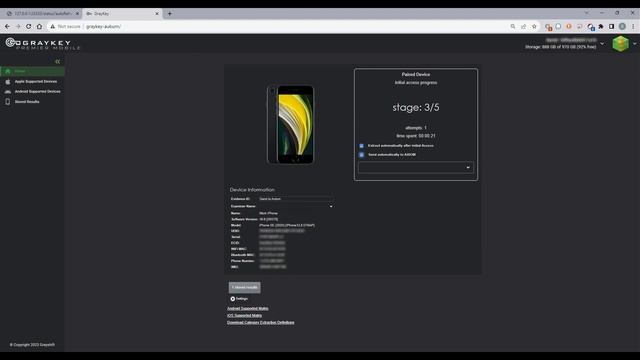
Task: Close the first browser tab
Action: coord(77,13)
